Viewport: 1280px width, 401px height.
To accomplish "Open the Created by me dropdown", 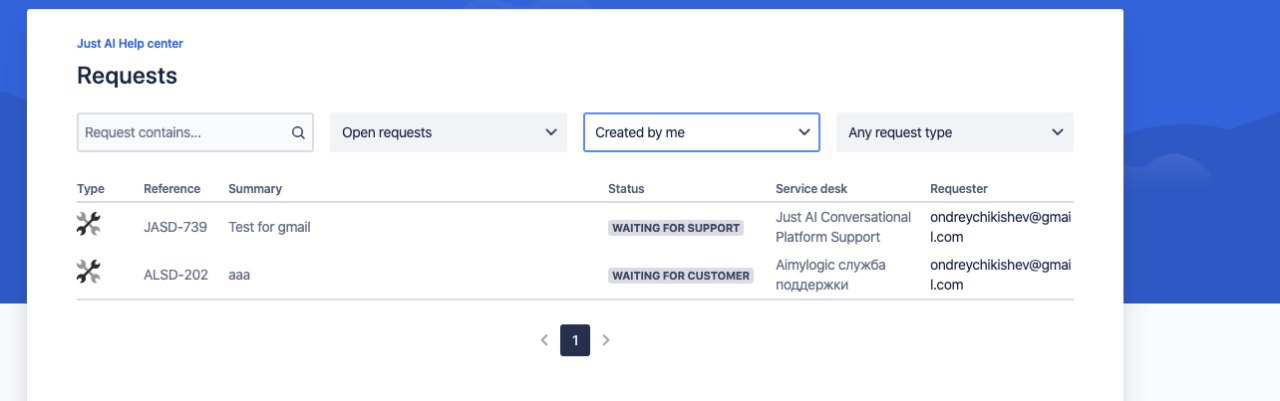I will coord(701,132).
